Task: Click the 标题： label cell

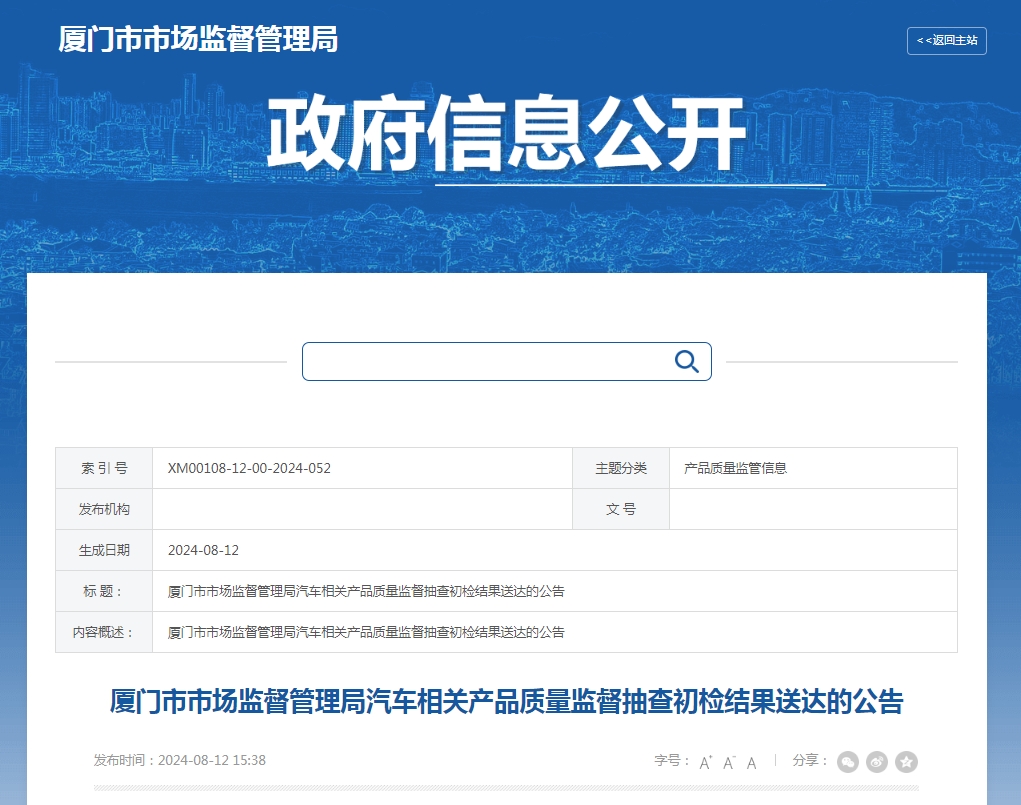Action: tap(104, 591)
